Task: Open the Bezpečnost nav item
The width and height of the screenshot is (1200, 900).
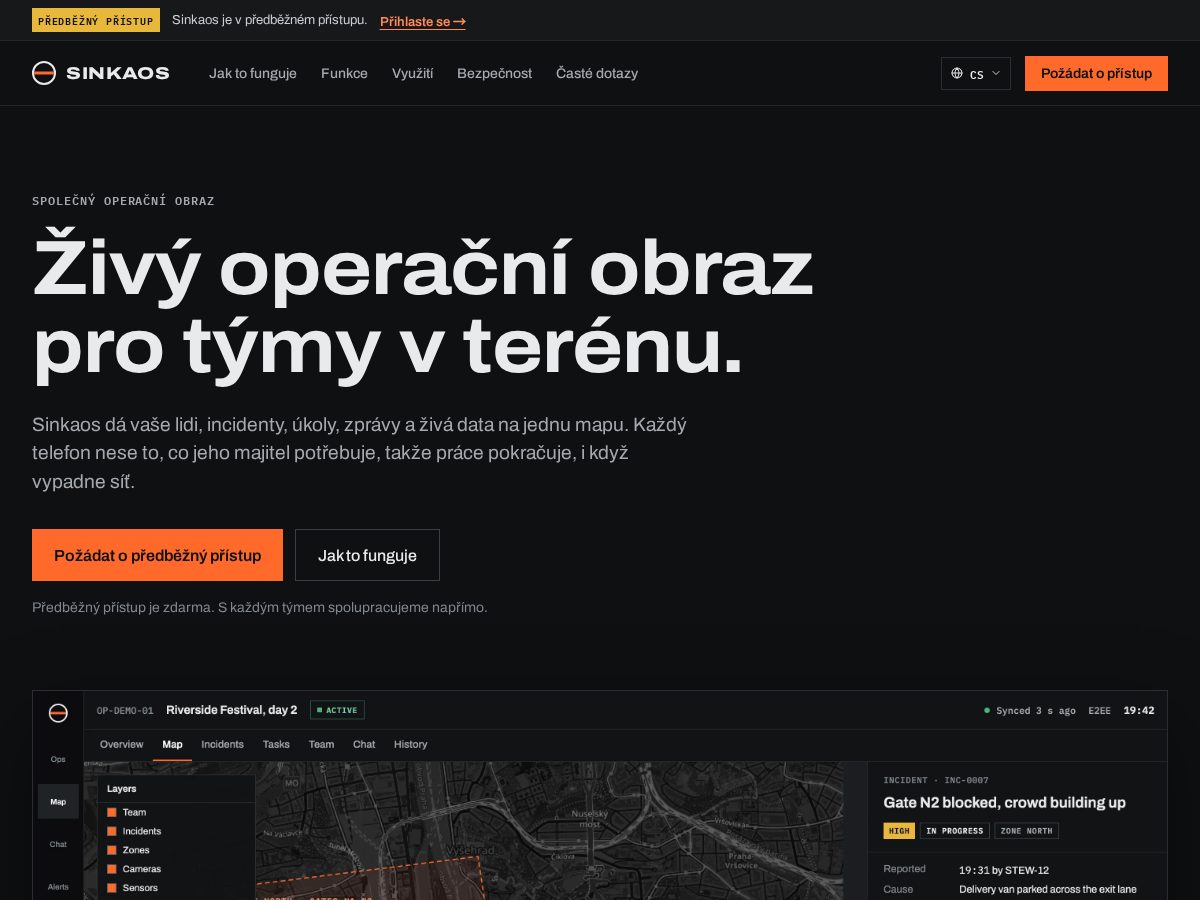Action: tap(494, 74)
